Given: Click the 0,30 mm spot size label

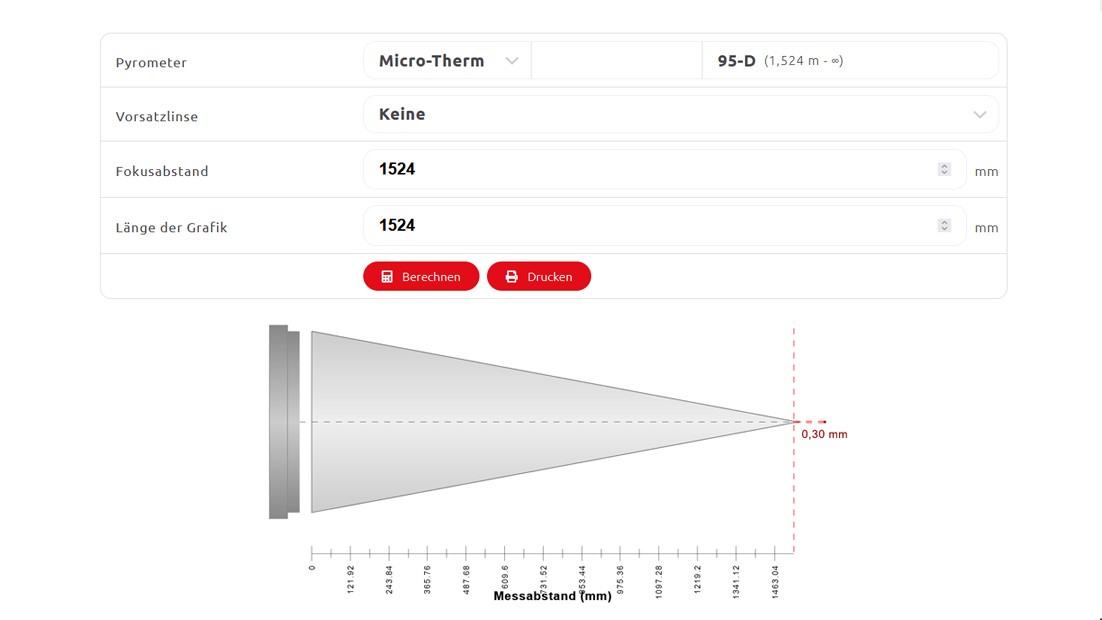Looking at the screenshot, I should click(824, 434).
